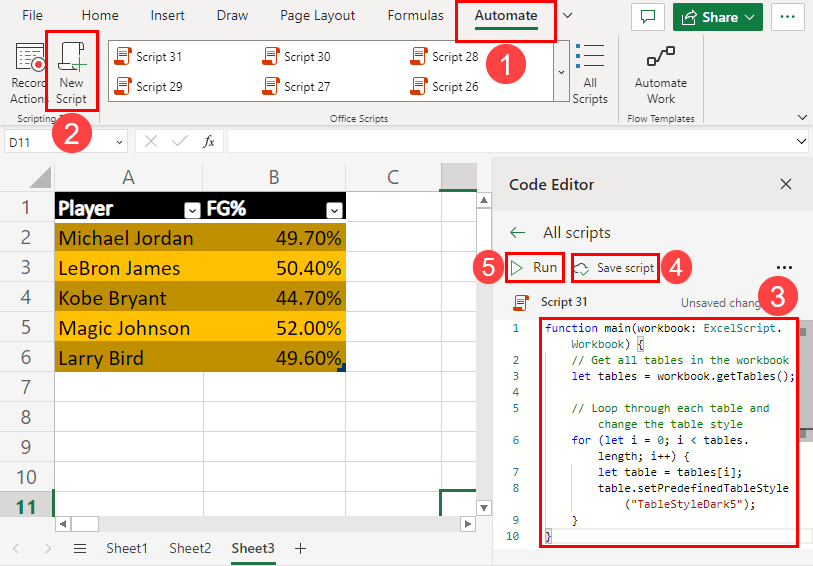The height and width of the screenshot is (566, 813).
Task: Open Script 27 from the gallery
Action: point(297,87)
